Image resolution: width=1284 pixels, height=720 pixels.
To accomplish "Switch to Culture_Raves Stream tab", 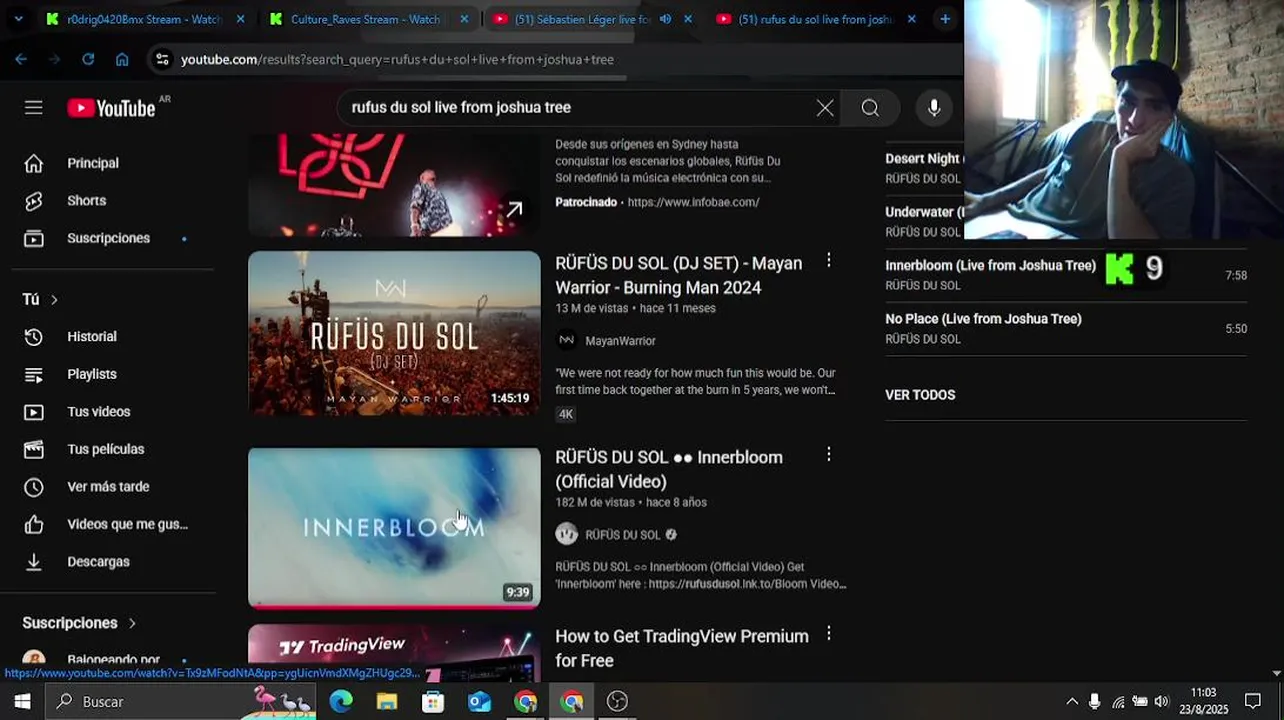I will (x=366, y=19).
